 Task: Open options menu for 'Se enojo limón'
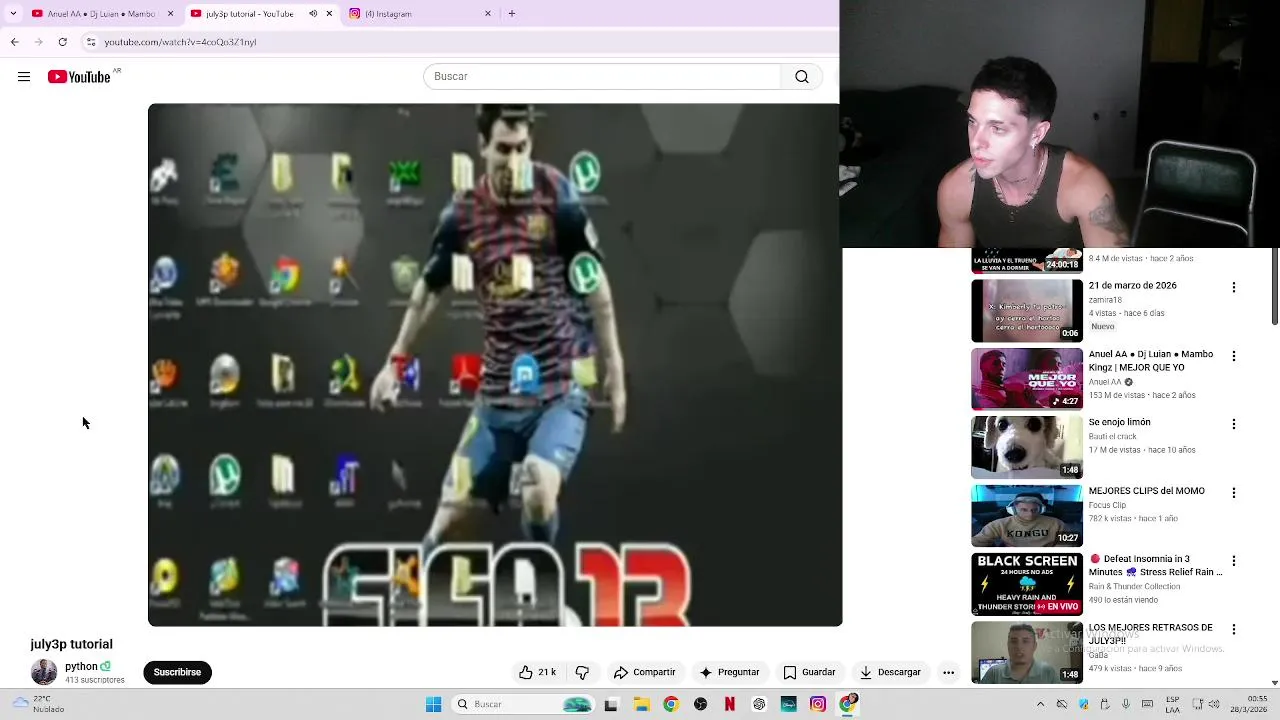tap(1233, 424)
